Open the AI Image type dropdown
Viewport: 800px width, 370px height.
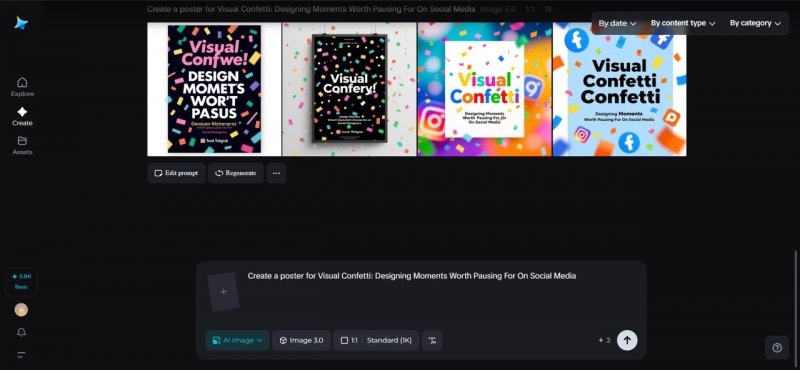pyautogui.click(x=238, y=340)
